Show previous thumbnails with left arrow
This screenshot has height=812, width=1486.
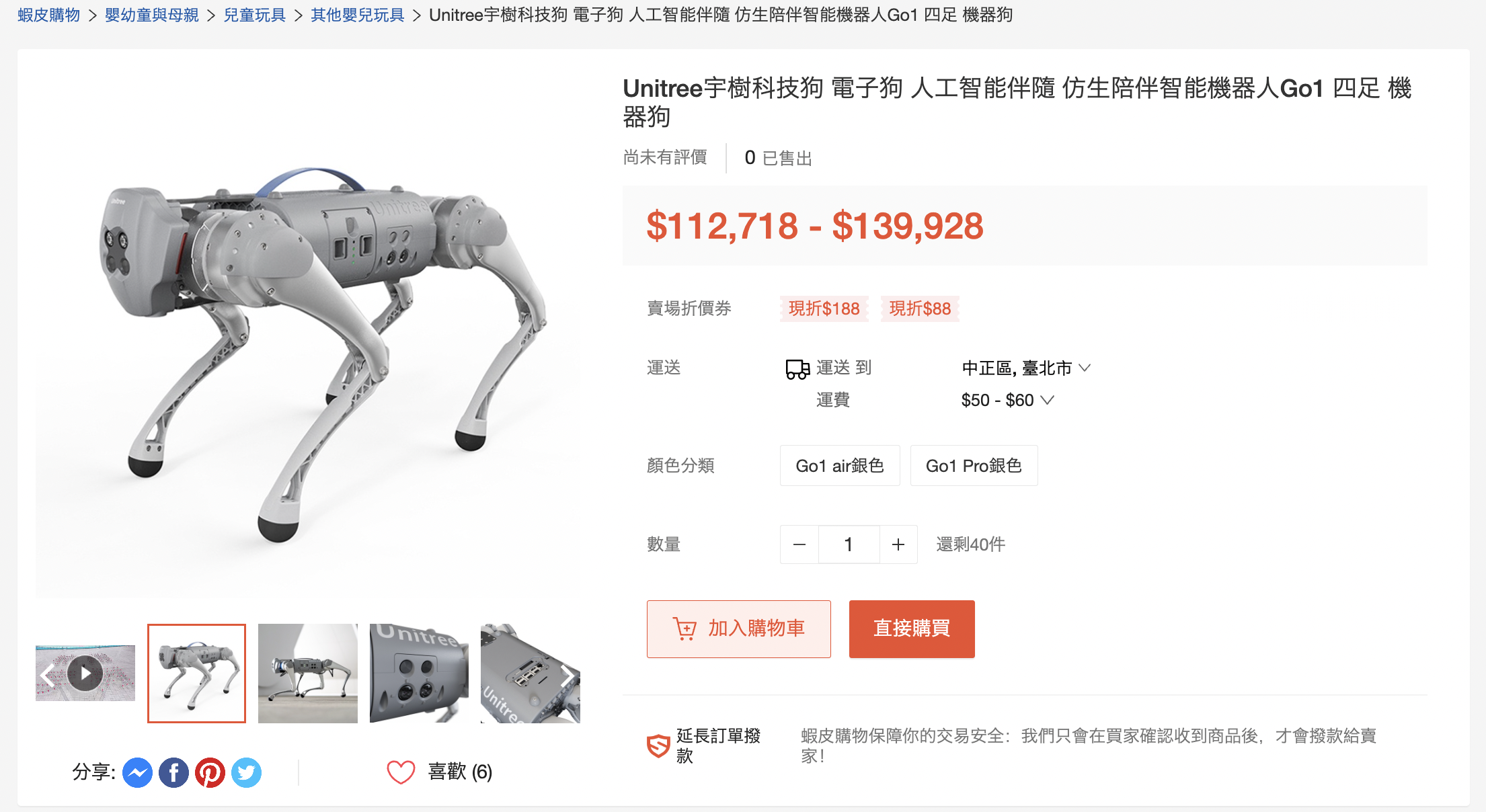(46, 674)
